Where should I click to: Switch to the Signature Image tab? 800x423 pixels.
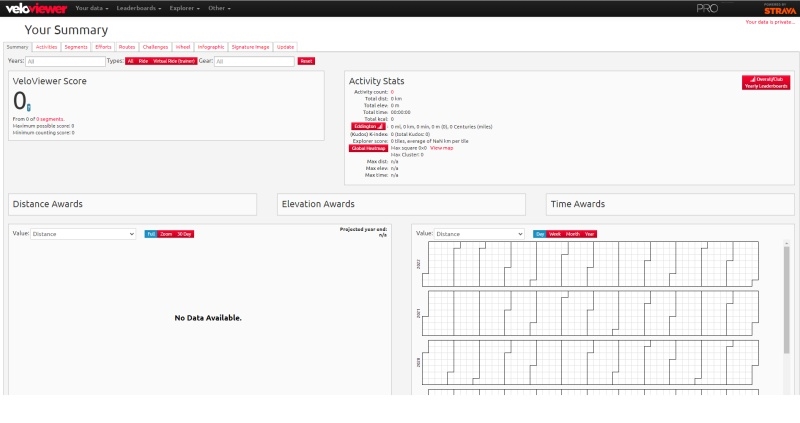(251, 47)
